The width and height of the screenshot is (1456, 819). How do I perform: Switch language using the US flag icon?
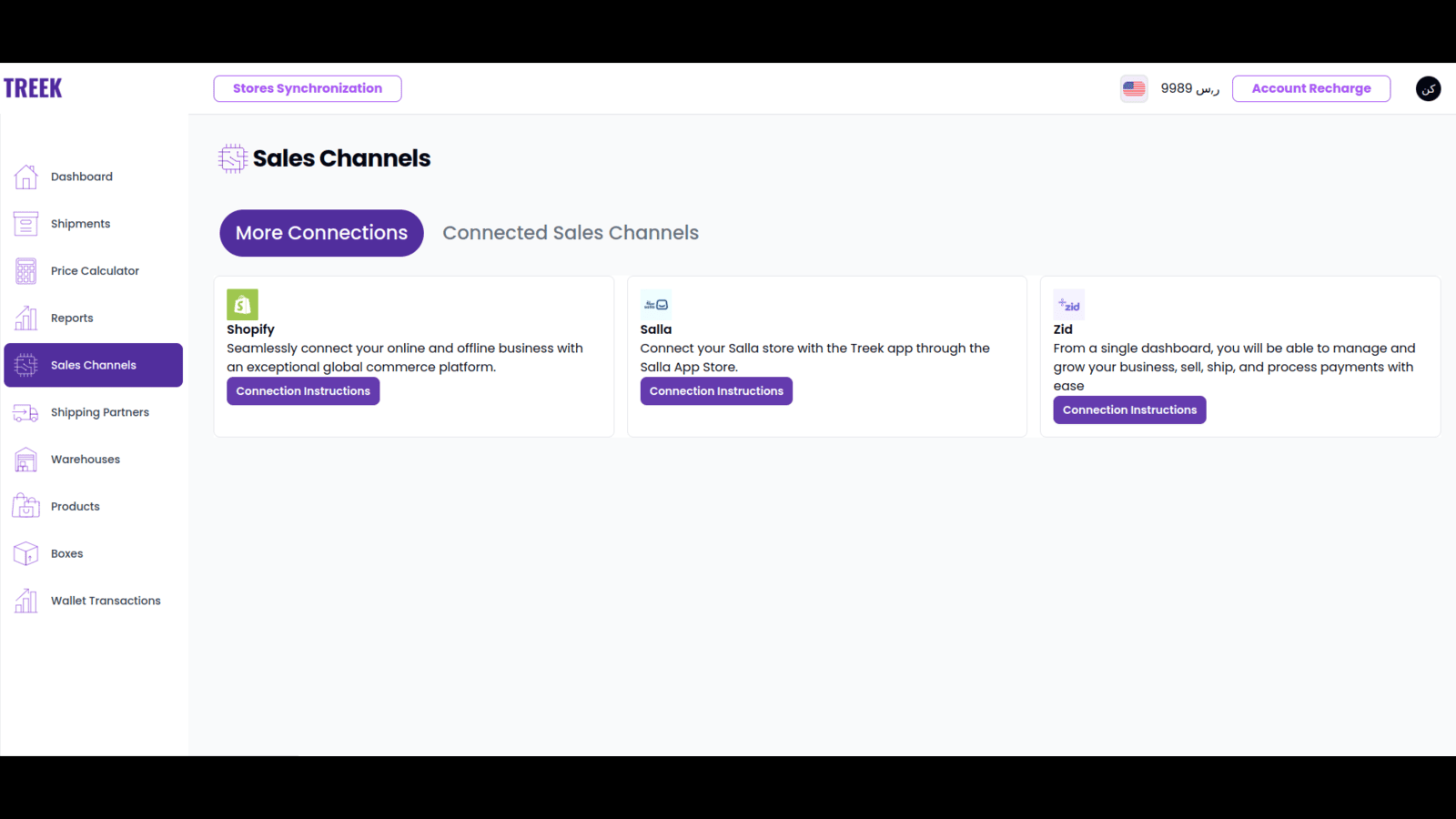pos(1134,88)
